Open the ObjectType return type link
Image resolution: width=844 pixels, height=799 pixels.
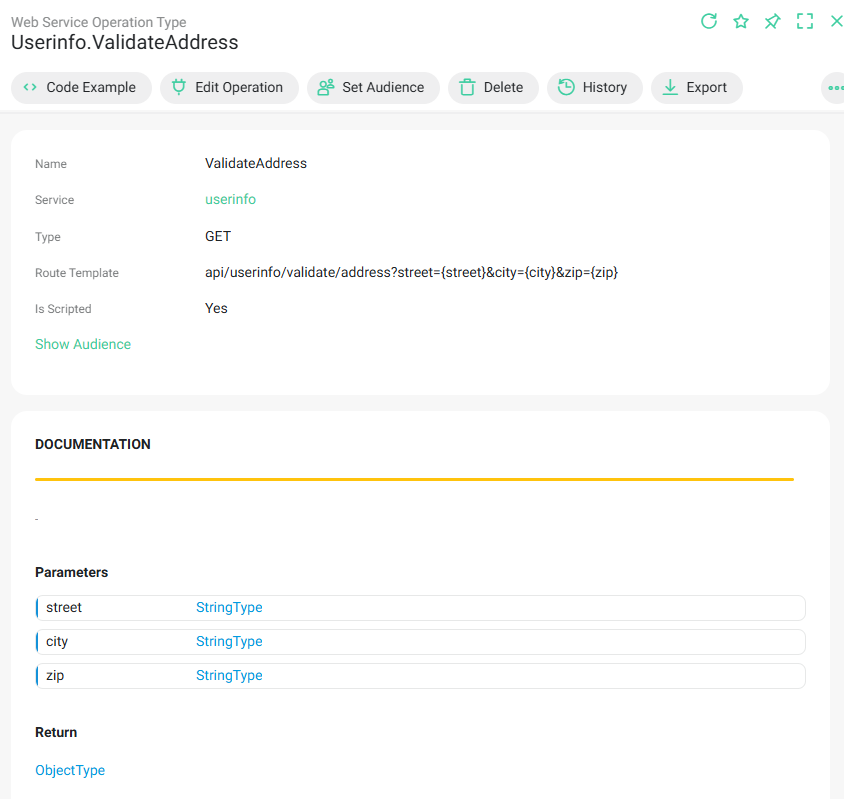point(70,771)
